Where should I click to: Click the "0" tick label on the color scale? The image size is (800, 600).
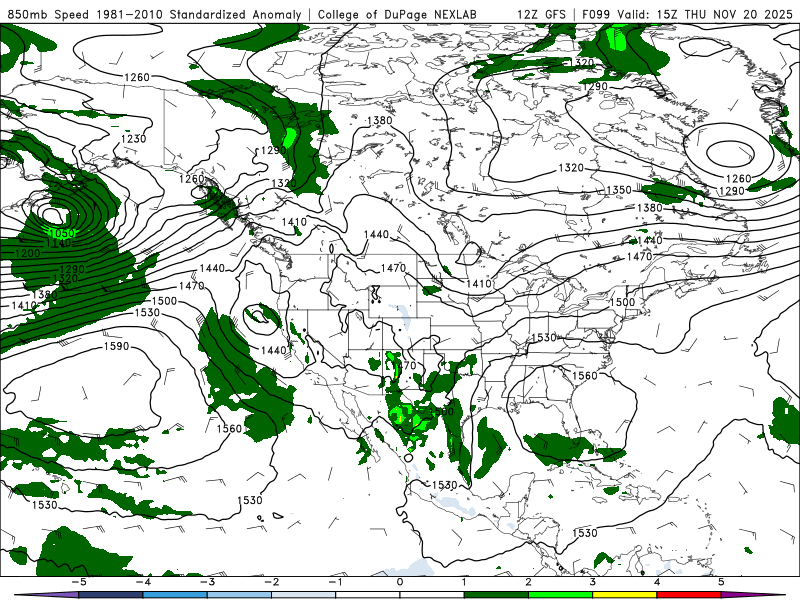[x=399, y=582]
